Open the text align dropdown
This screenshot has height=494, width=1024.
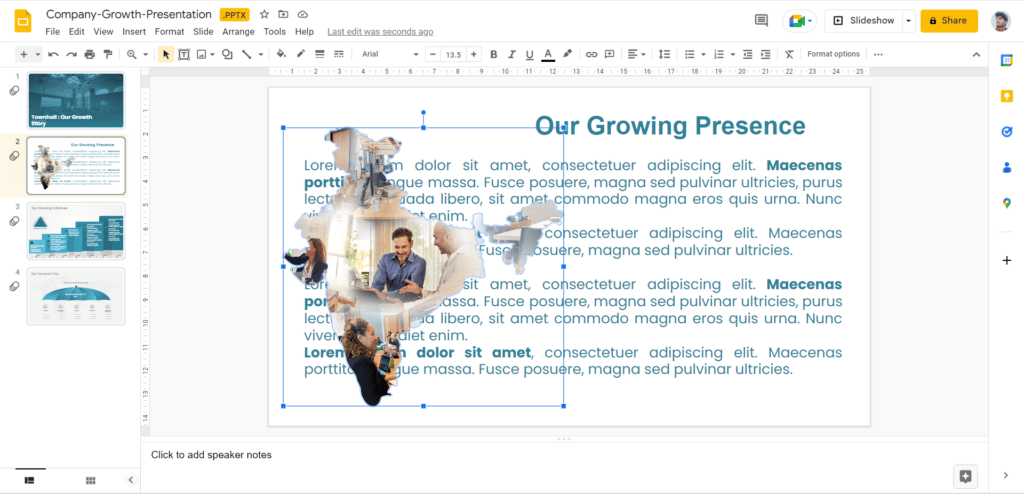coord(636,54)
